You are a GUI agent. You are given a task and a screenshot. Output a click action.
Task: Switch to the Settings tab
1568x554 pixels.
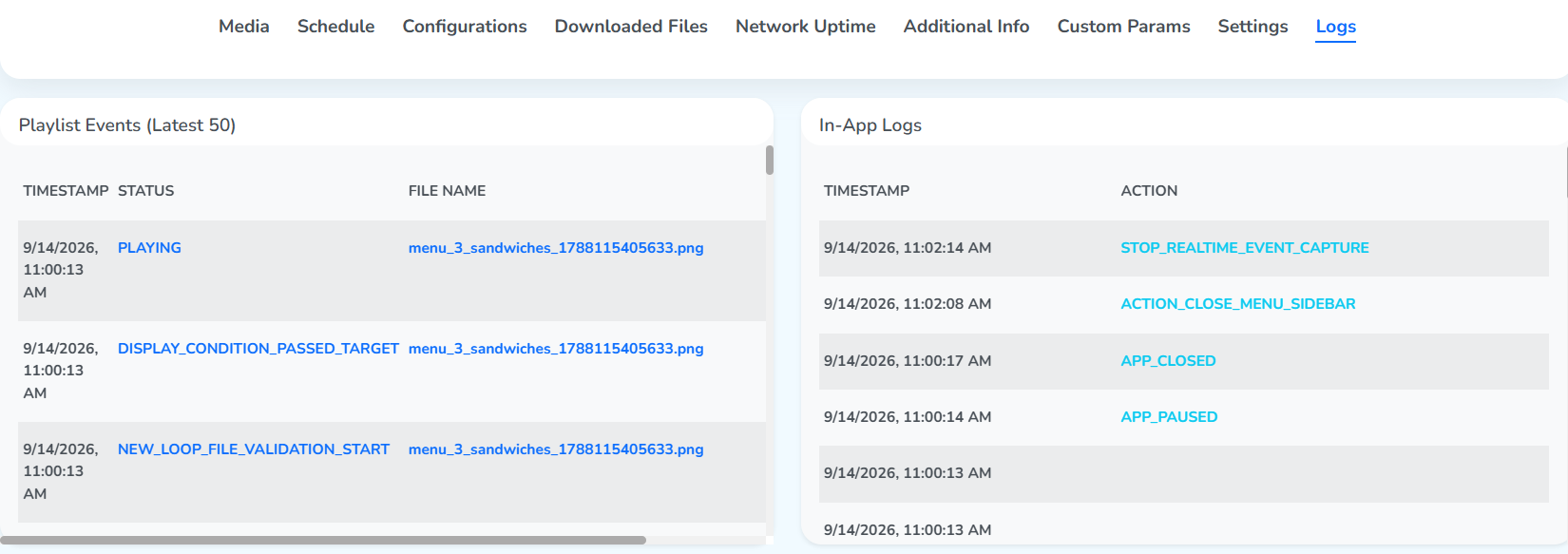click(x=1253, y=27)
